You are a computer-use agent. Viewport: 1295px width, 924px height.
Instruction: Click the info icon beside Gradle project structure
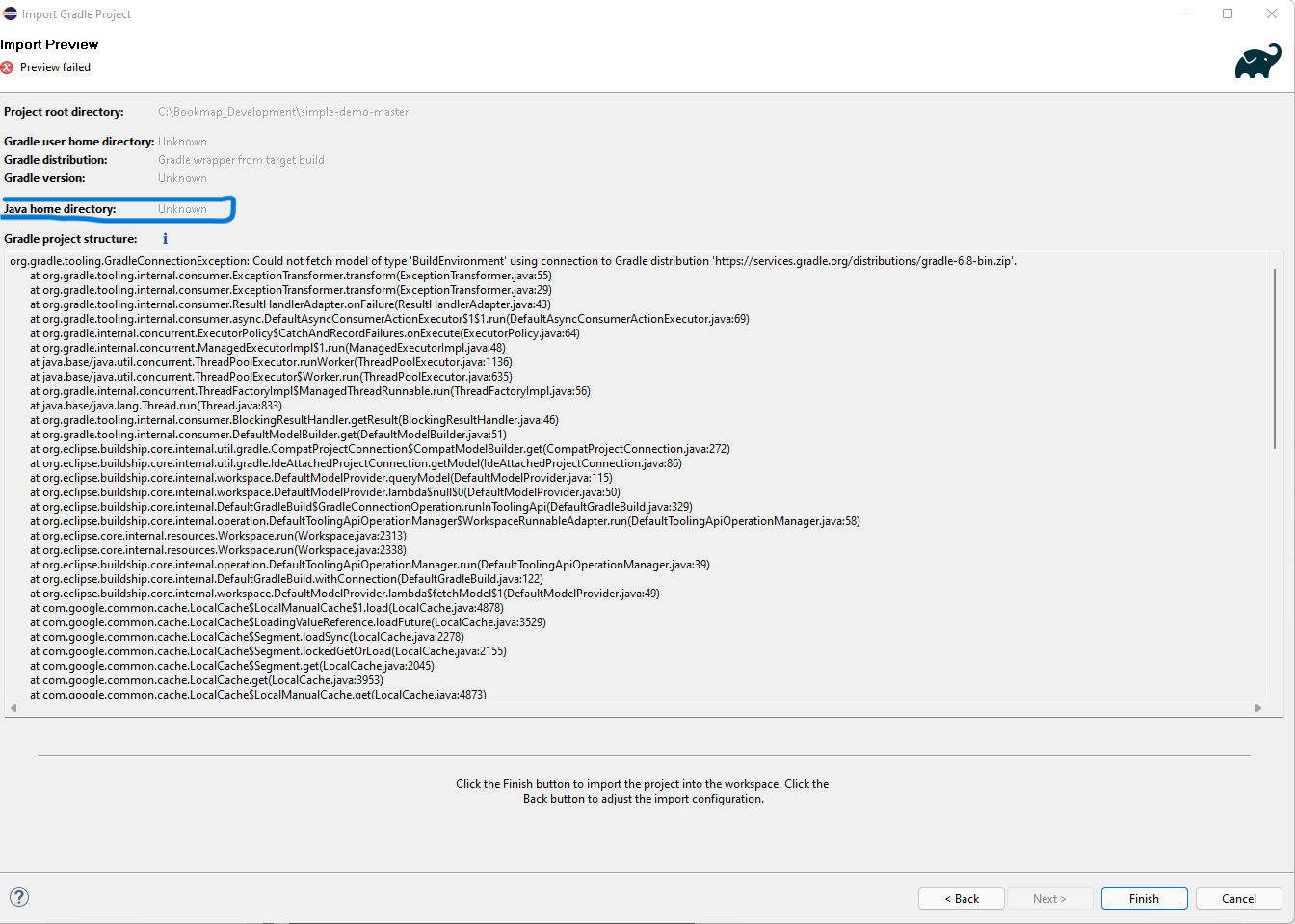[x=165, y=239]
